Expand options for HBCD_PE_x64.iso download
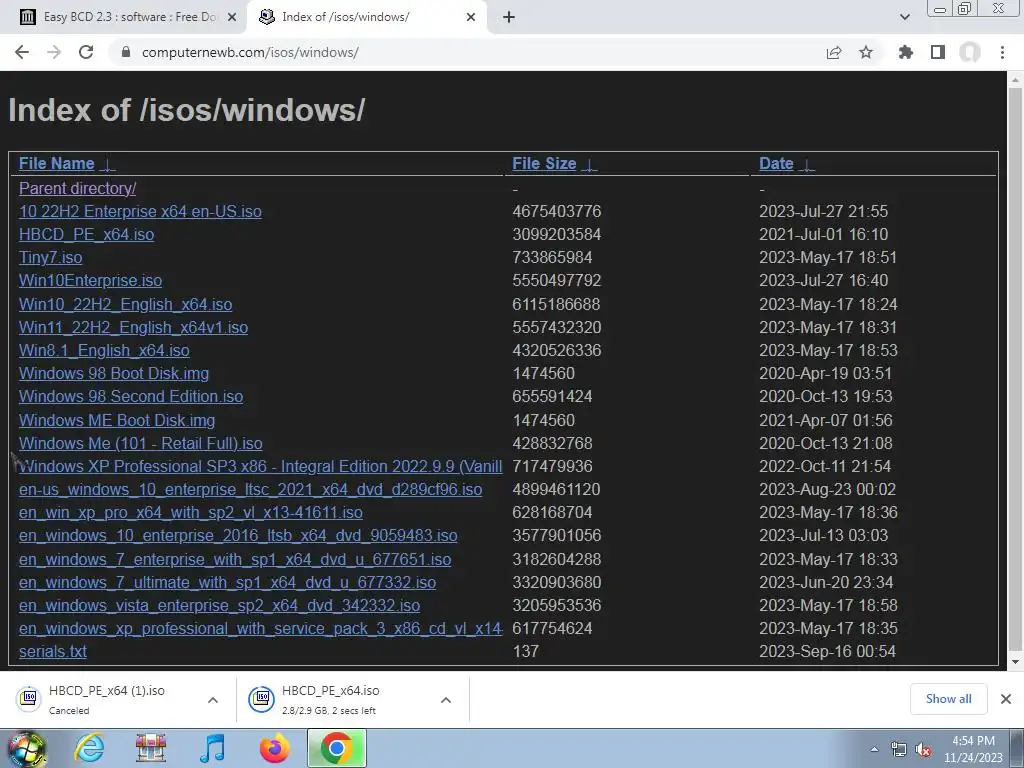This screenshot has height=768, width=1024. (x=446, y=700)
